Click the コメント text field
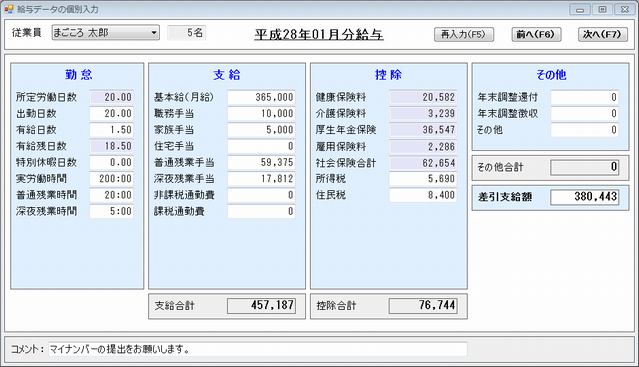The height and width of the screenshot is (367, 639). (x=258, y=349)
